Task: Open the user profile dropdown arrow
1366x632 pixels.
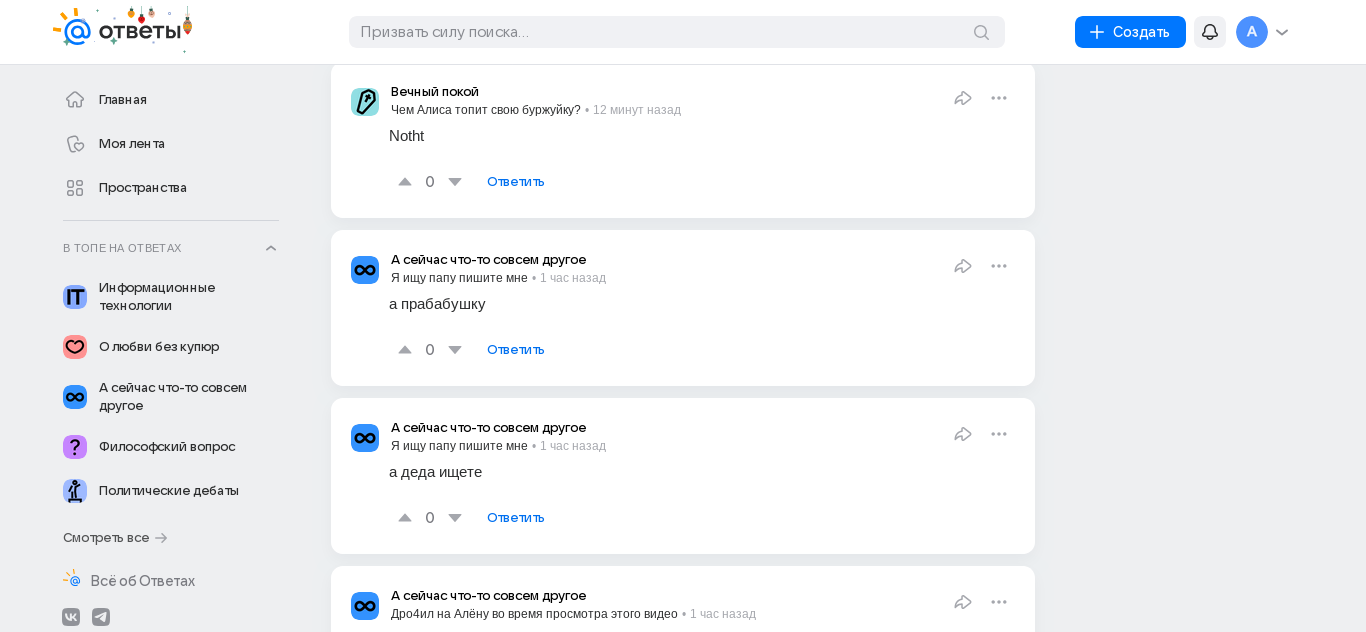Action: point(1282,32)
